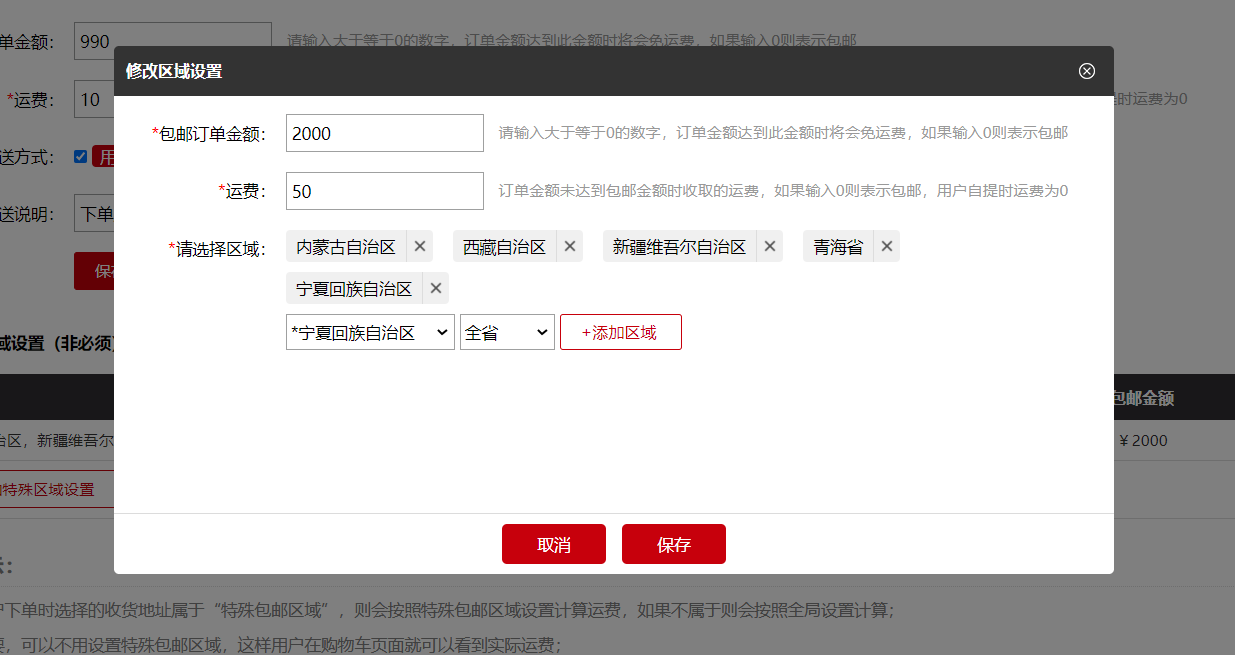Remove 青海省 from the selected regions
This screenshot has width=1235, height=655.
click(x=886, y=245)
